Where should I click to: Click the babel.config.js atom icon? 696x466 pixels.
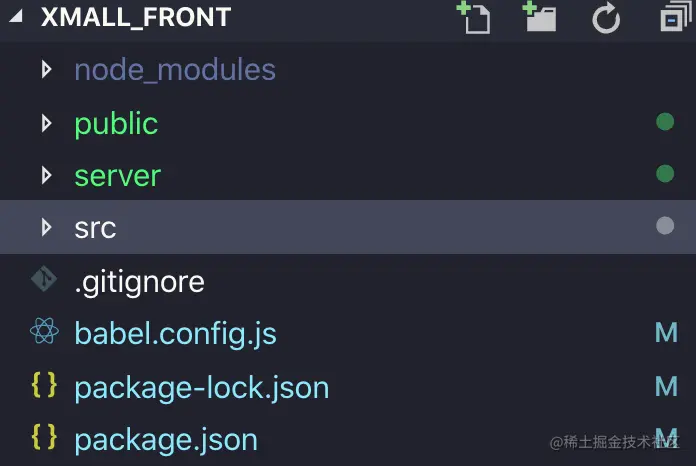[x=44, y=331]
